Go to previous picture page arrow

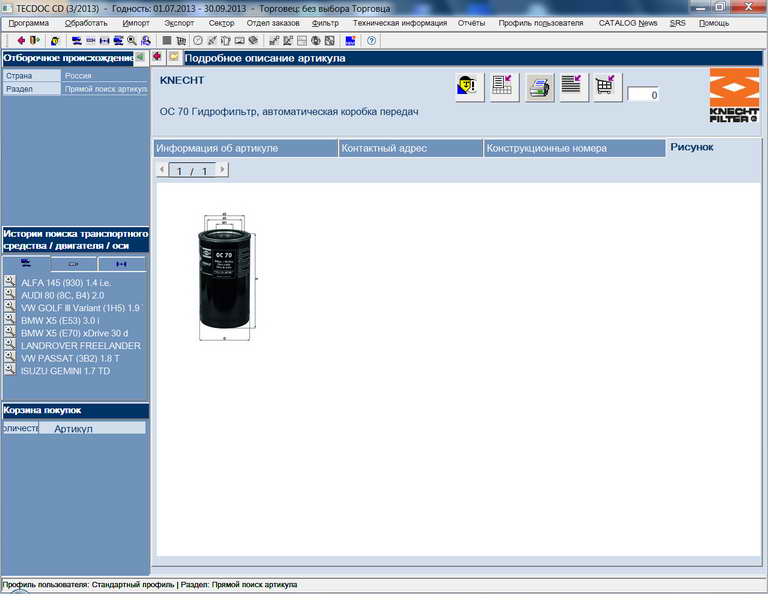point(163,170)
